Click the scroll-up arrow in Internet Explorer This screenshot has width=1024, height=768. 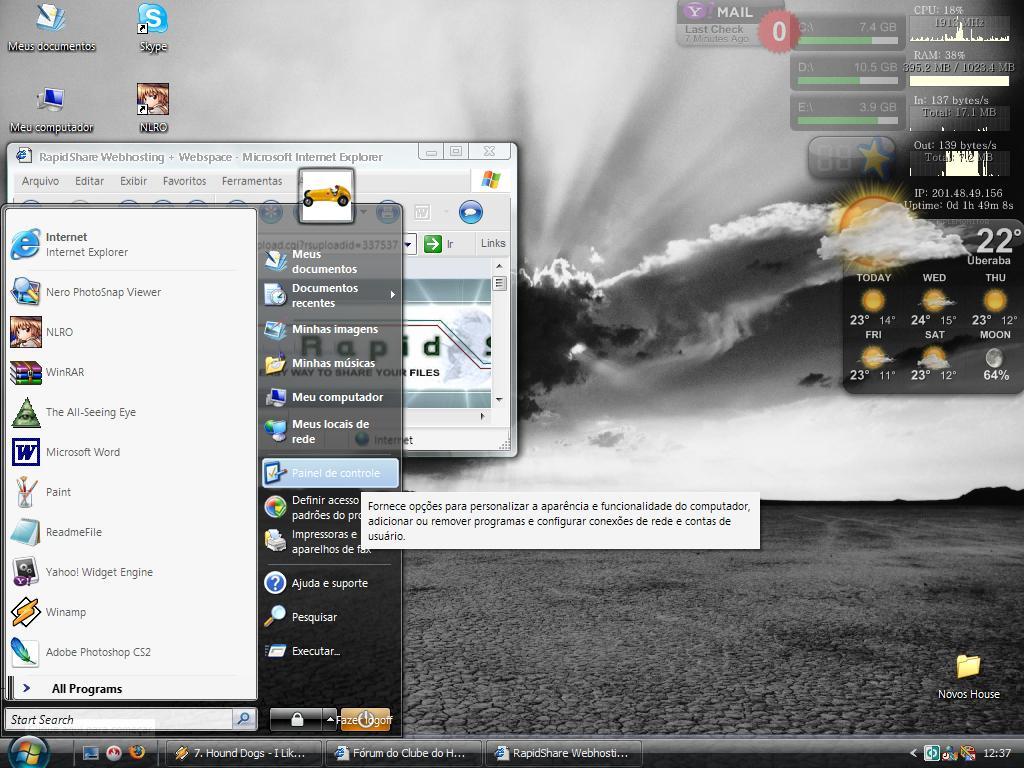click(x=500, y=266)
